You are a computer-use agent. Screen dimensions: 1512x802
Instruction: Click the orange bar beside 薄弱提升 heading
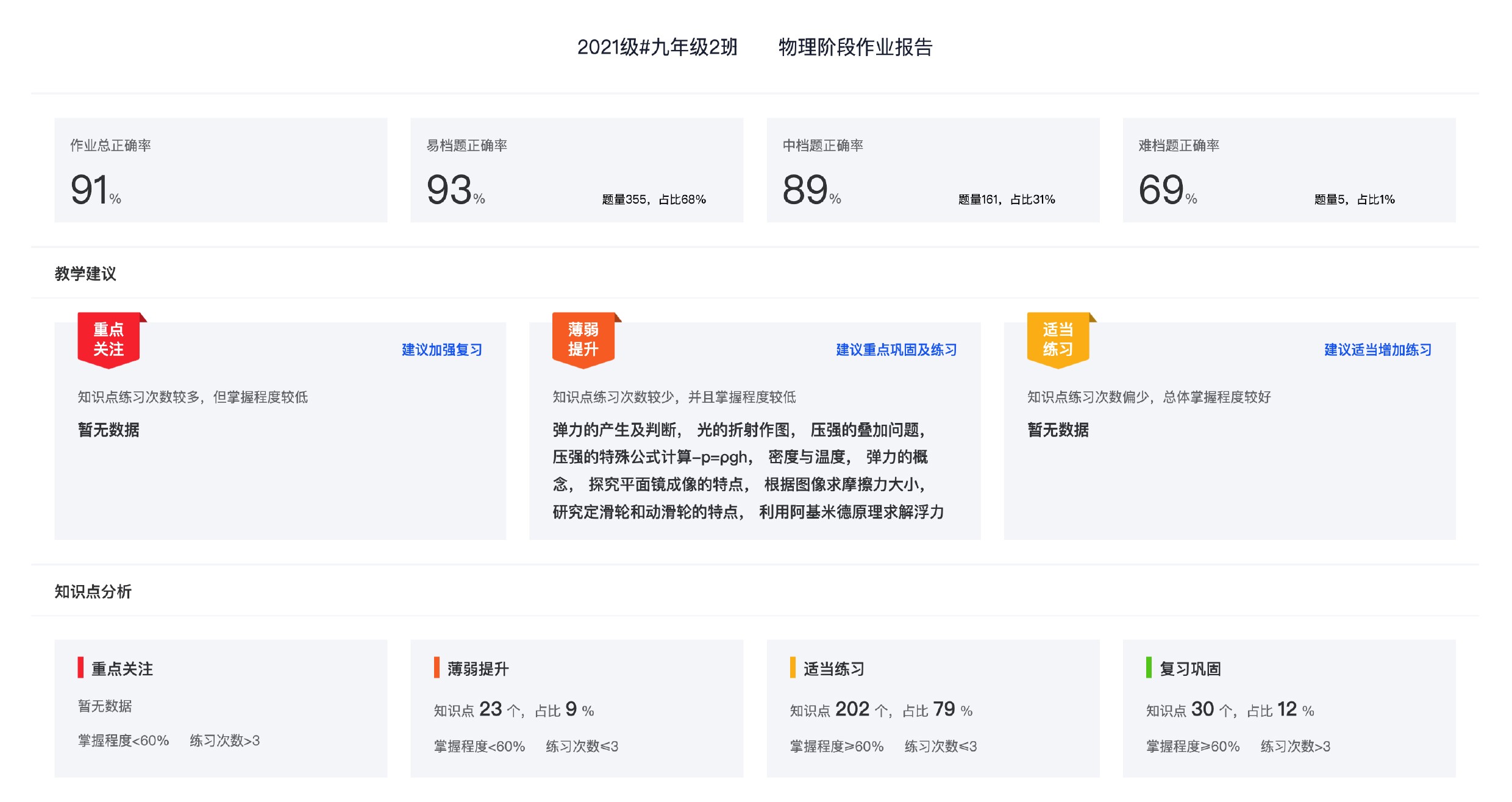point(437,667)
